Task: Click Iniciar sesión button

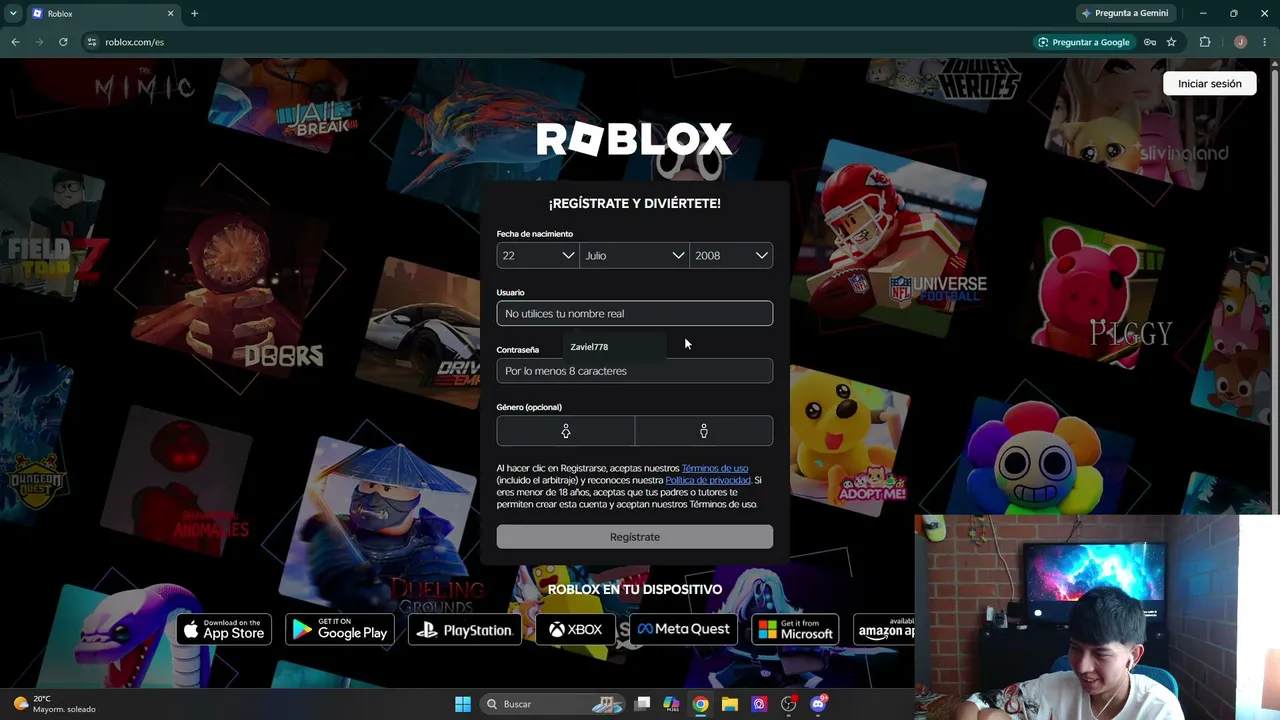Action: pos(1209,84)
